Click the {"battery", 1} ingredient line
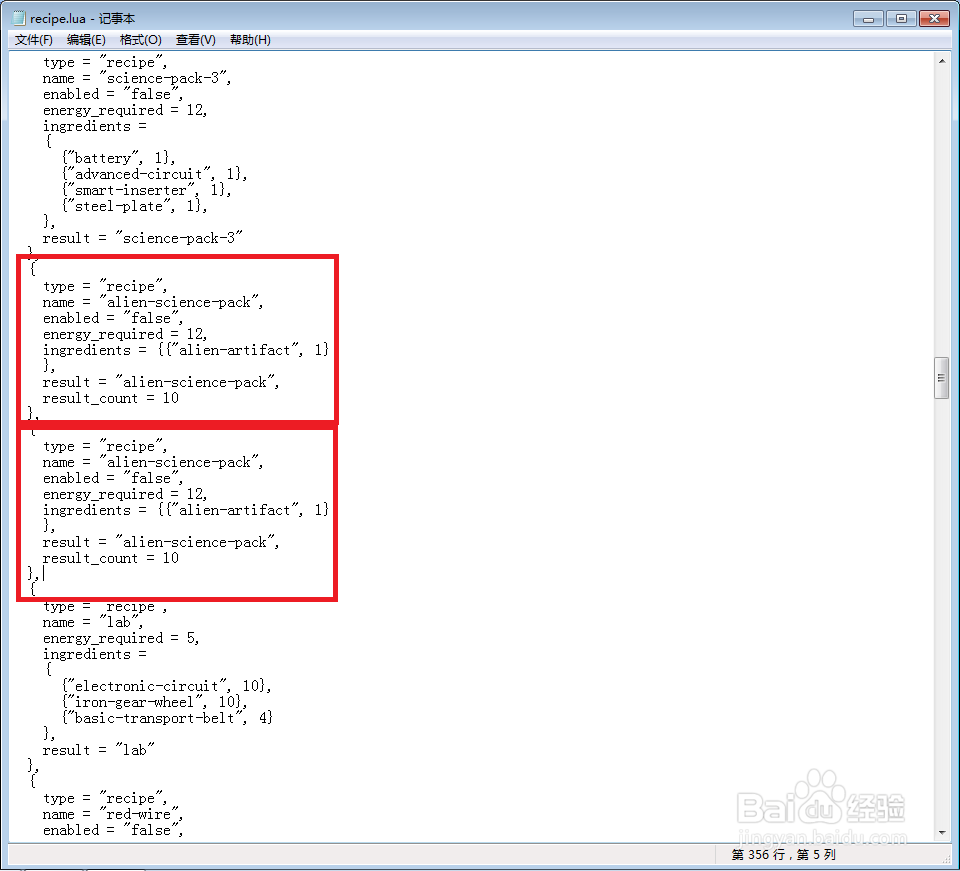The image size is (960, 871). pyautogui.click(x=119, y=158)
